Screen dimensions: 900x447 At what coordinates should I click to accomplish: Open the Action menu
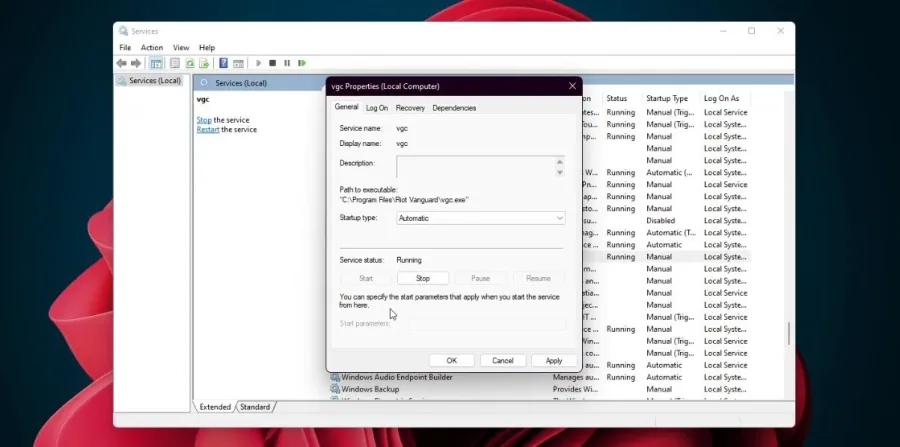(x=152, y=48)
